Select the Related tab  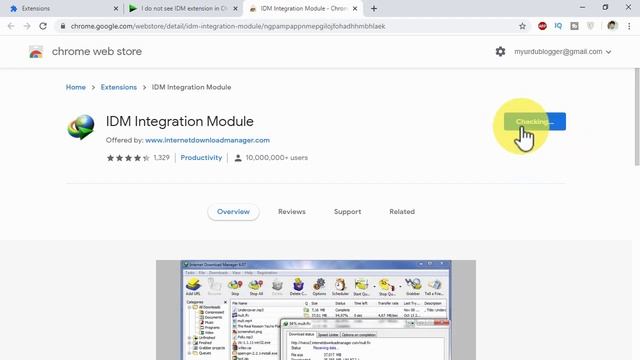(402, 212)
